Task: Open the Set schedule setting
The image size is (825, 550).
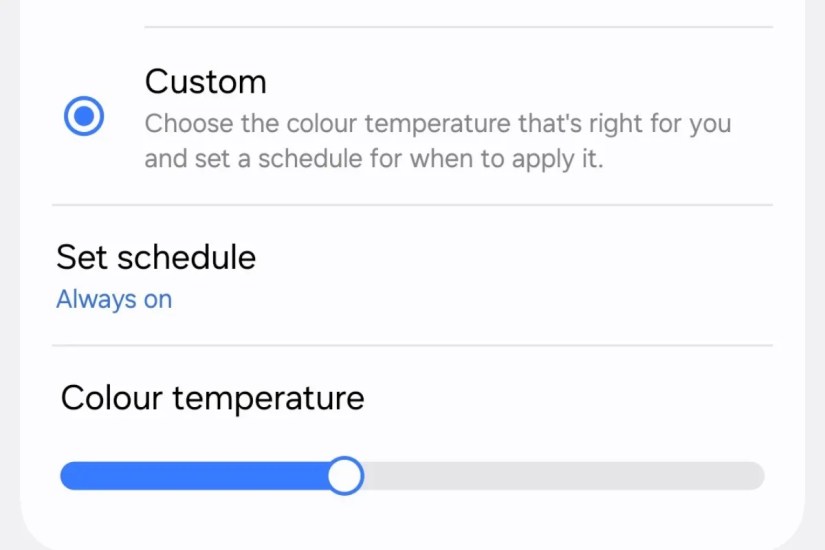Action: tap(156, 258)
